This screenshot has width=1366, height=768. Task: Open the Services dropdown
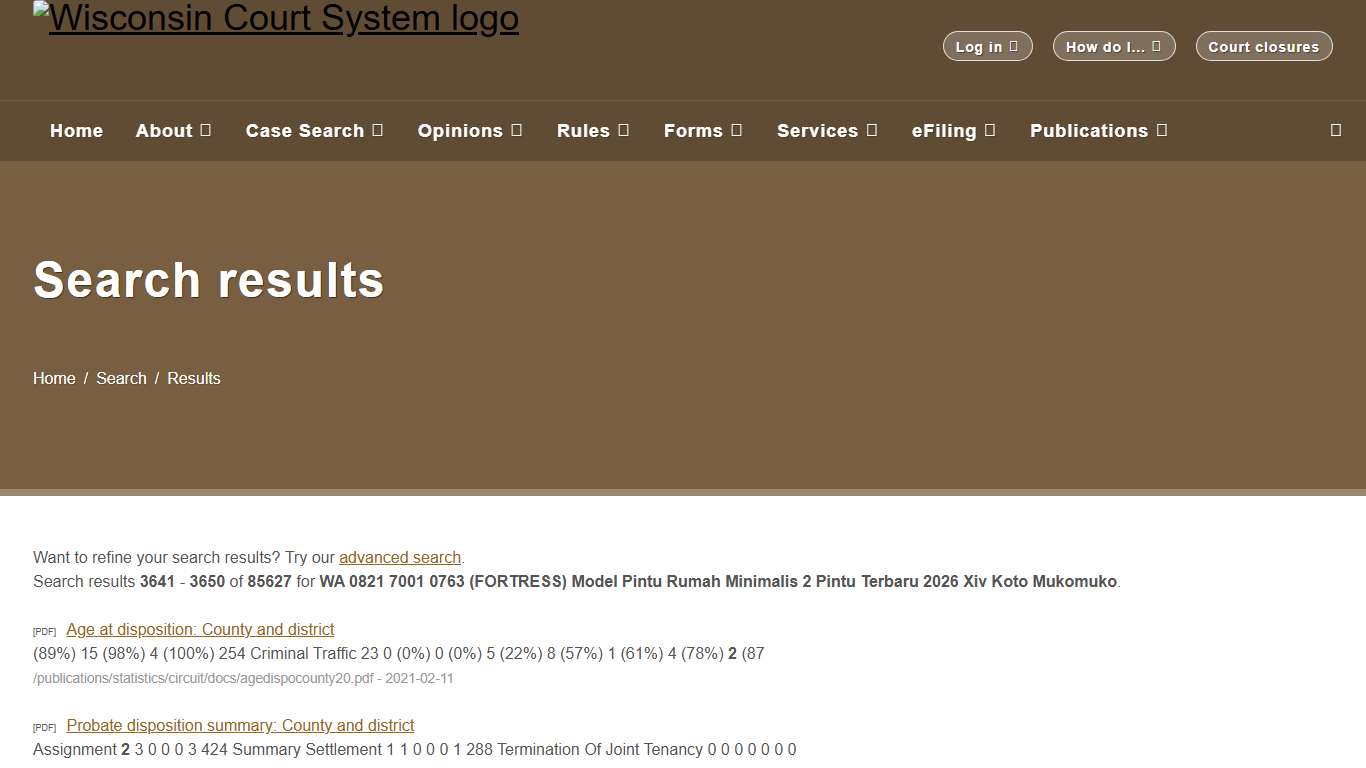coord(827,131)
